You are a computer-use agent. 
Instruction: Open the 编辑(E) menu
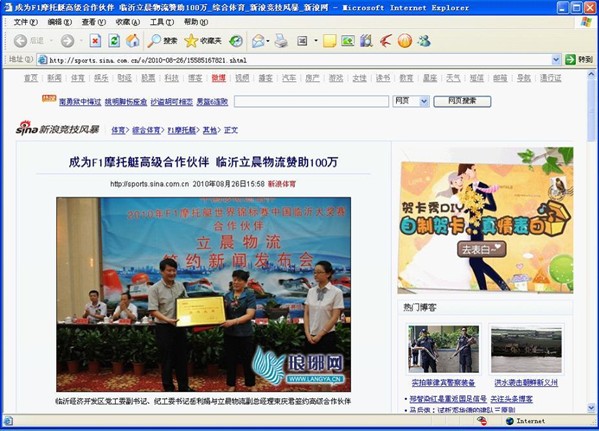click(x=60, y=22)
